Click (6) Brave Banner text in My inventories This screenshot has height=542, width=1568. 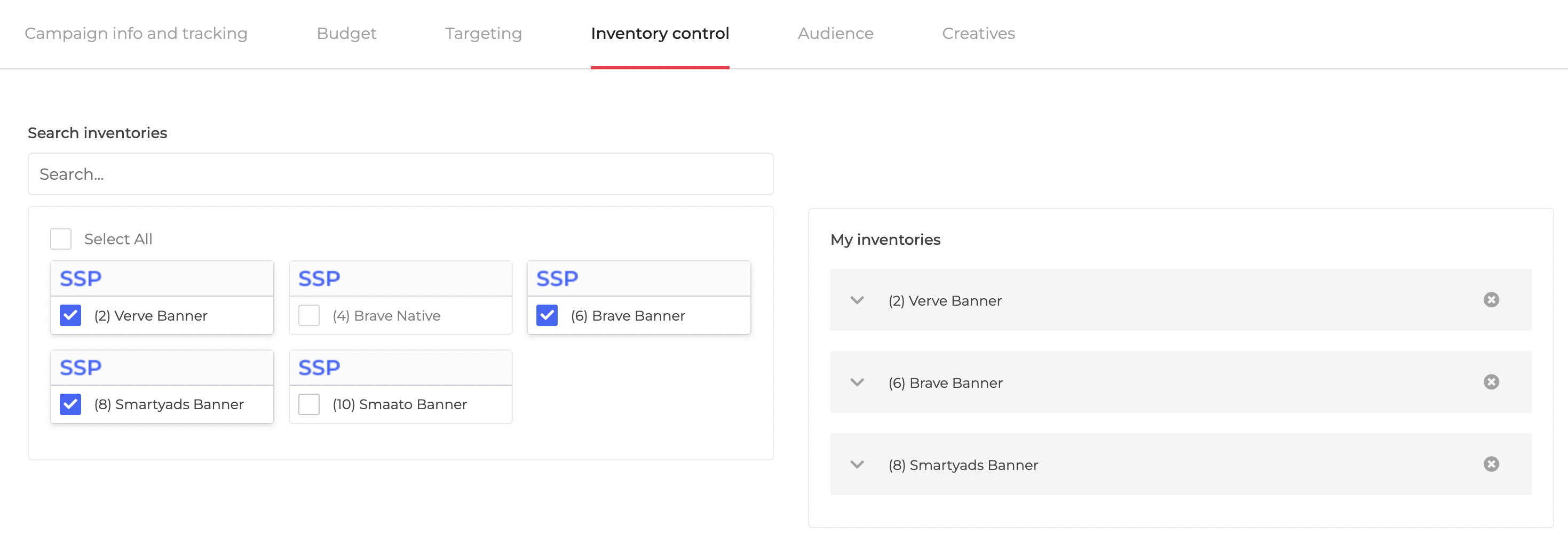pyautogui.click(x=945, y=382)
